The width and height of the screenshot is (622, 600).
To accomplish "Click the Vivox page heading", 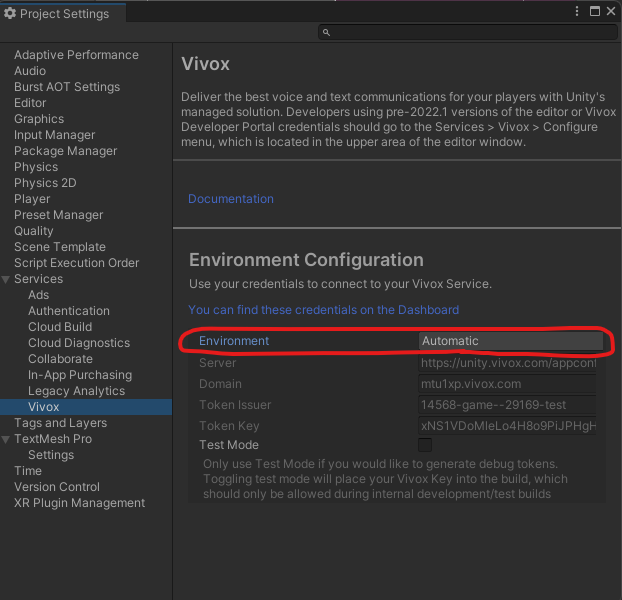I will click(205, 64).
